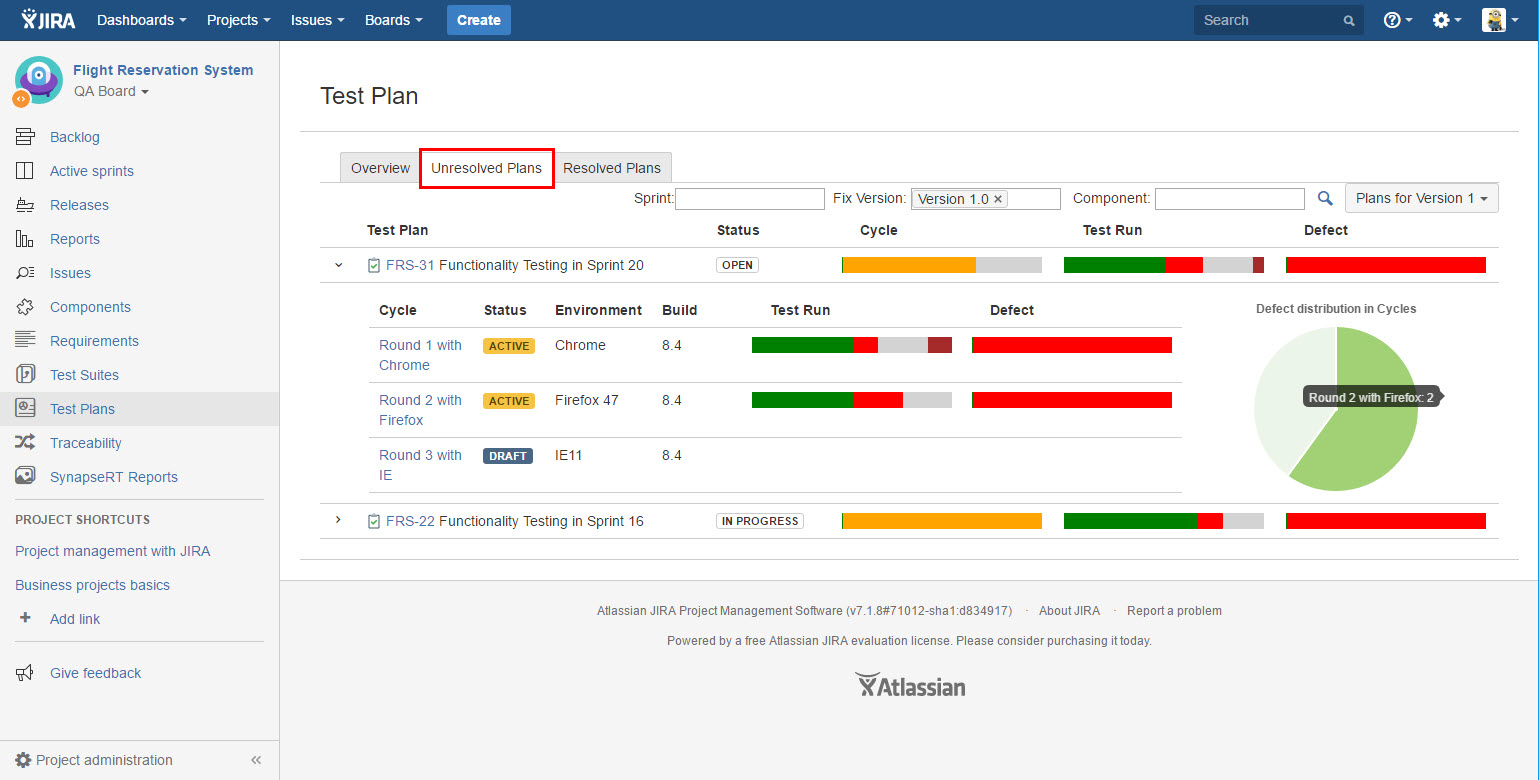This screenshot has height=780, width=1539.
Task: Open the Round 3 with IE cycle
Action: click(420, 465)
